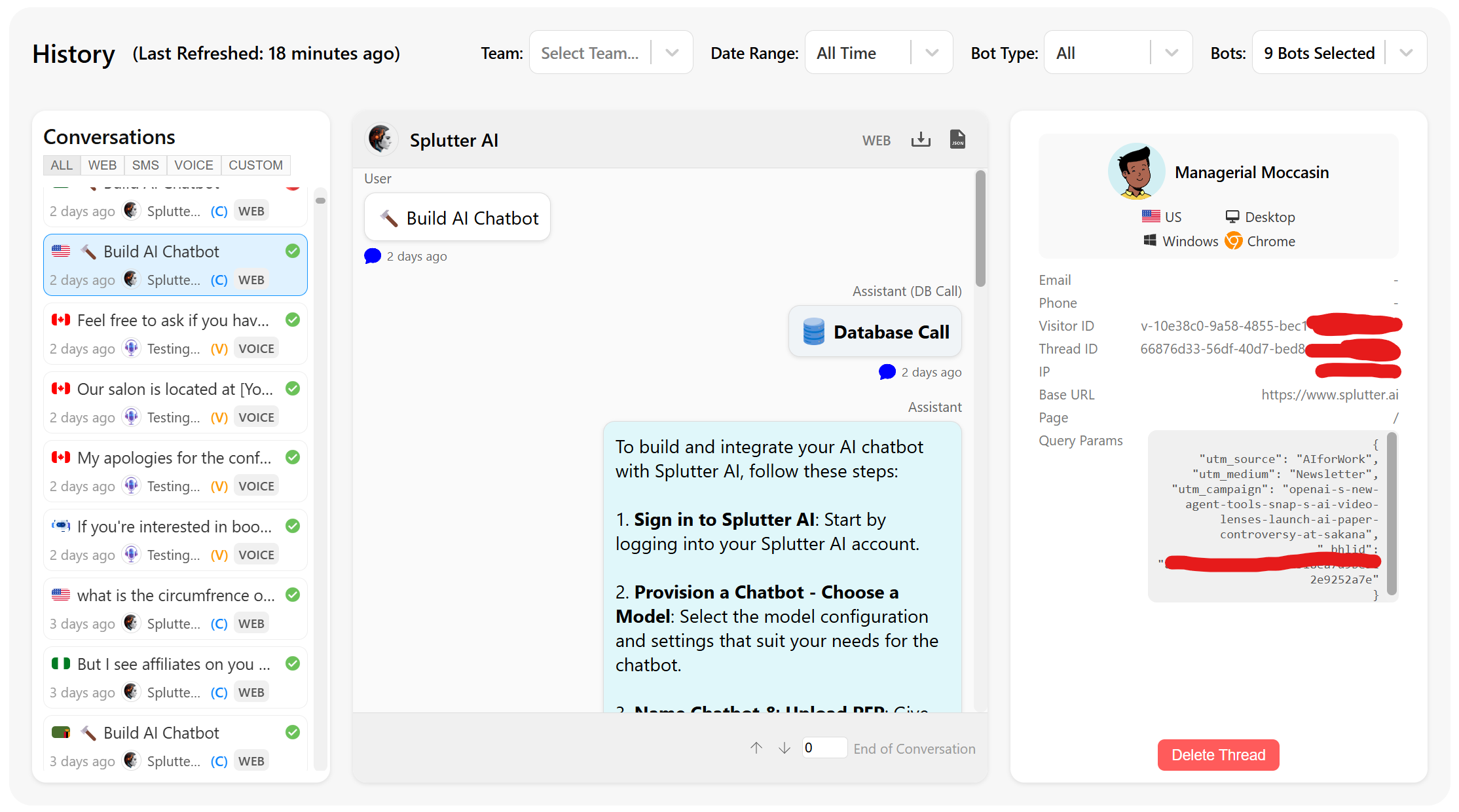The height and width of the screenshot is (812, 1459).
Task: Click the down arrow message navigation icon
Action: pos(785,748)
